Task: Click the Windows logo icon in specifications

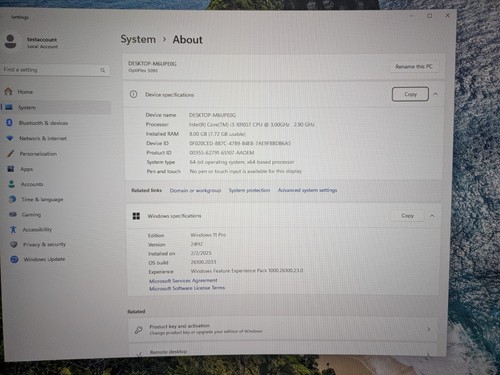Action: pos(136,216)
